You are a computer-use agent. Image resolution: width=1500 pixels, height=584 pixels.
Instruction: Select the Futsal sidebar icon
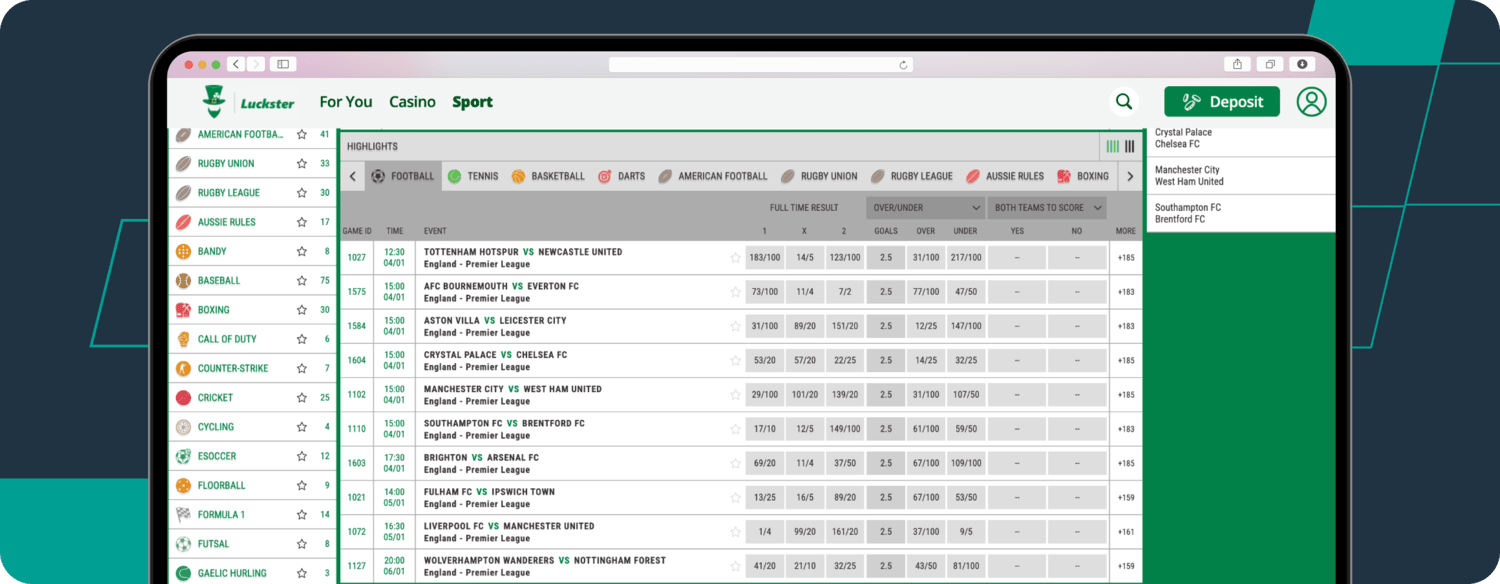183,544
